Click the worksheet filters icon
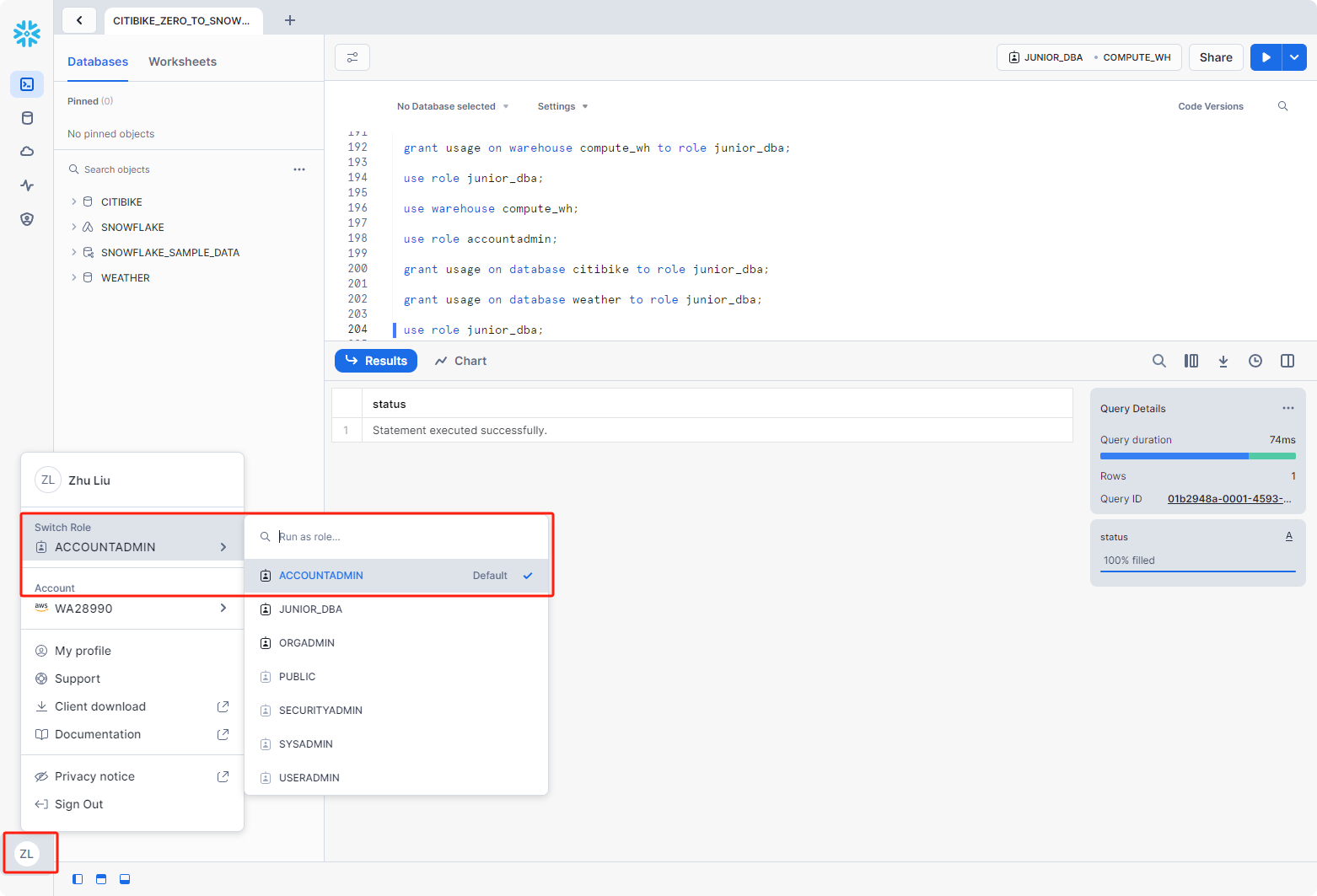The image size is (1317, 896). point(352,57)
